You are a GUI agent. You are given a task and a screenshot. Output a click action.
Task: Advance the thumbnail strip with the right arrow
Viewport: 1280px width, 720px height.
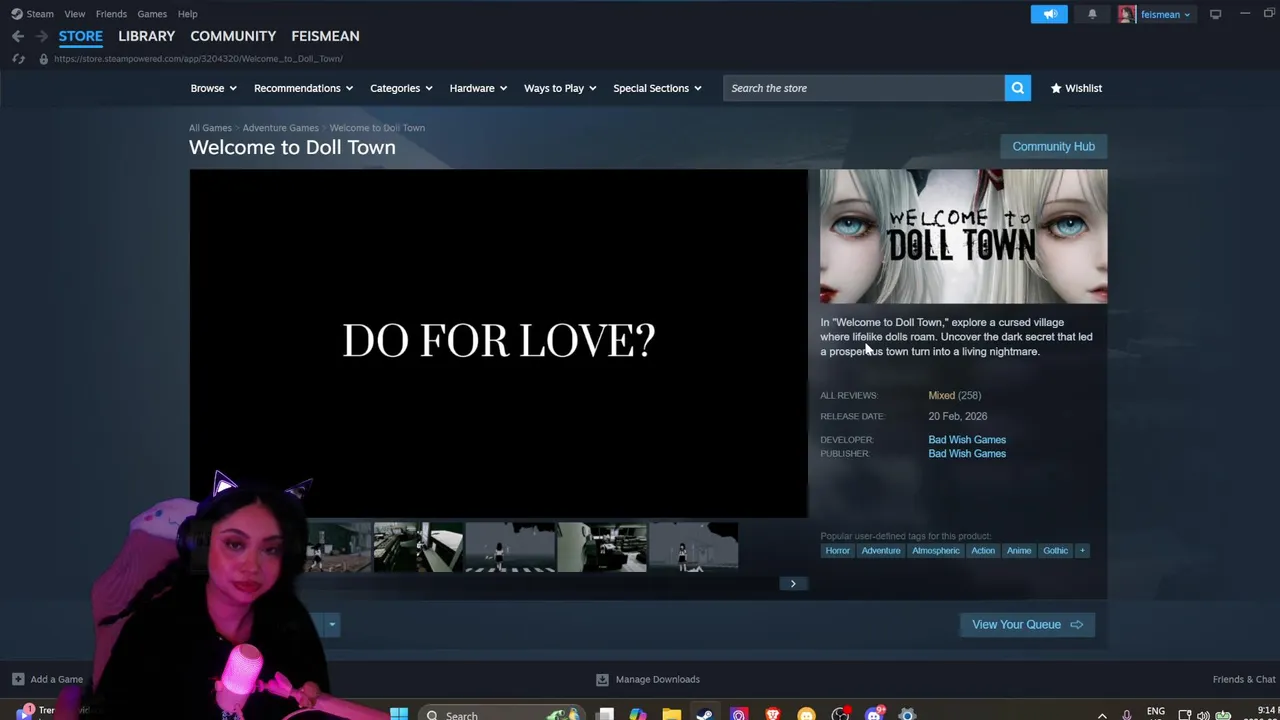pyautogui.click(x=793, y=583)
